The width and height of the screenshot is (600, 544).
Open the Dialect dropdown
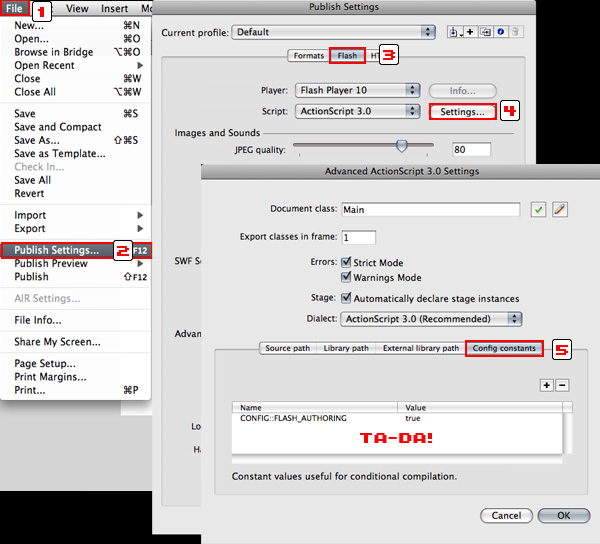pos(431,319)
